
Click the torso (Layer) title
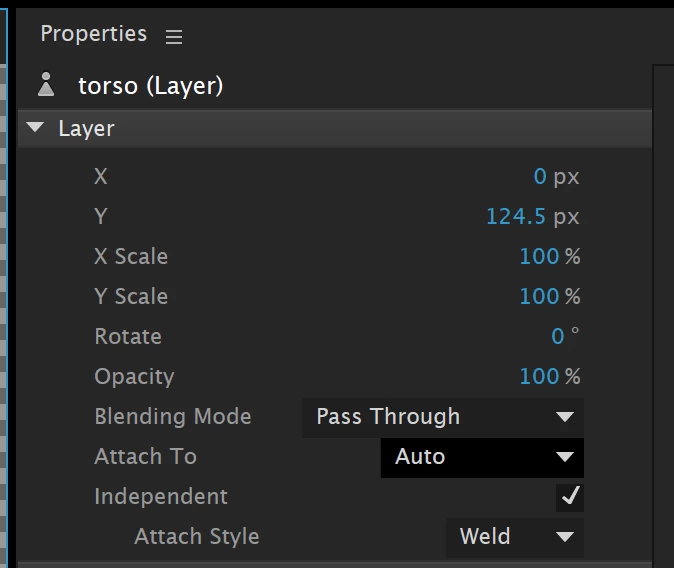150,86
